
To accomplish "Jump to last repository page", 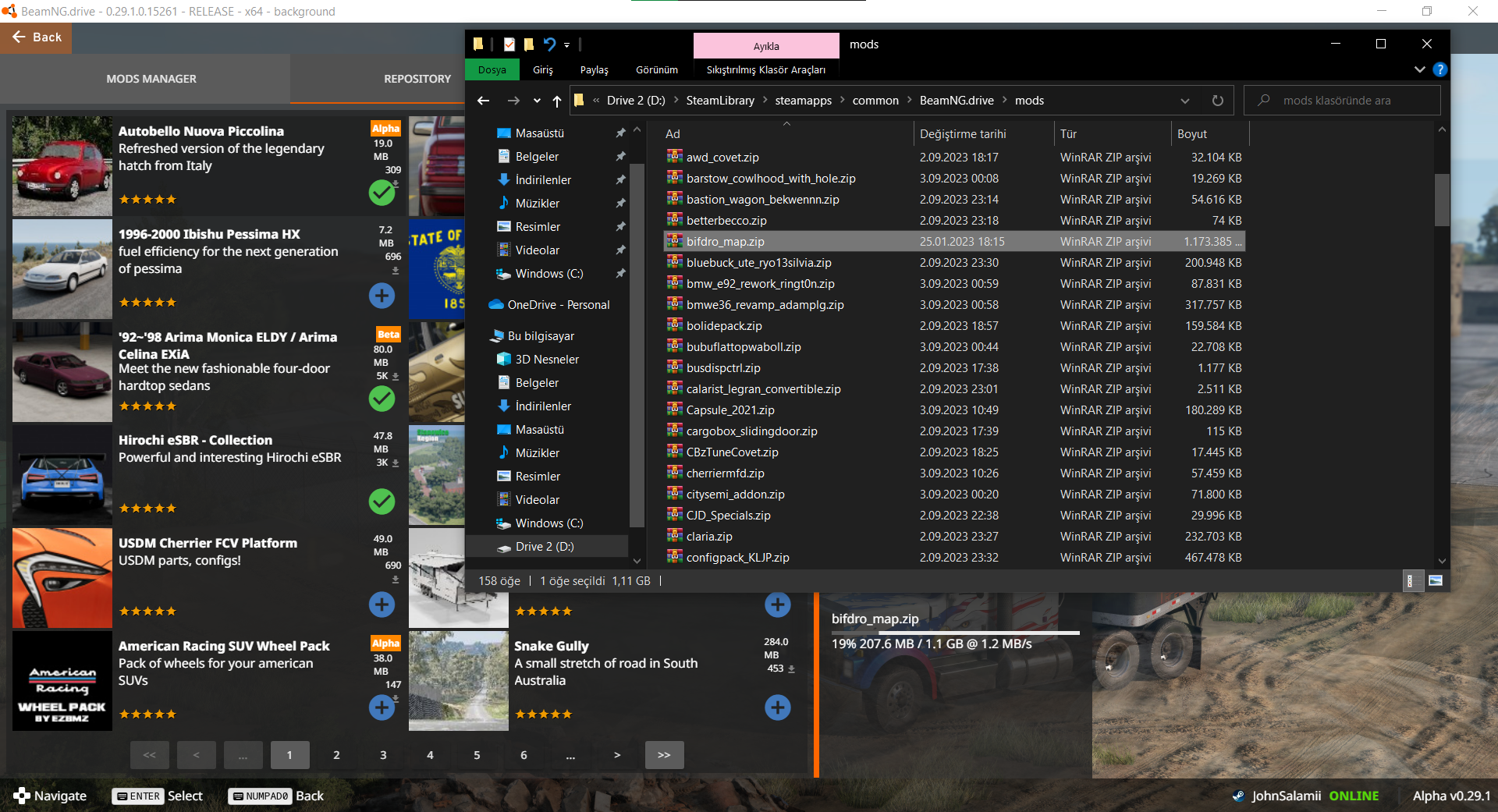I will coord(664,755).
